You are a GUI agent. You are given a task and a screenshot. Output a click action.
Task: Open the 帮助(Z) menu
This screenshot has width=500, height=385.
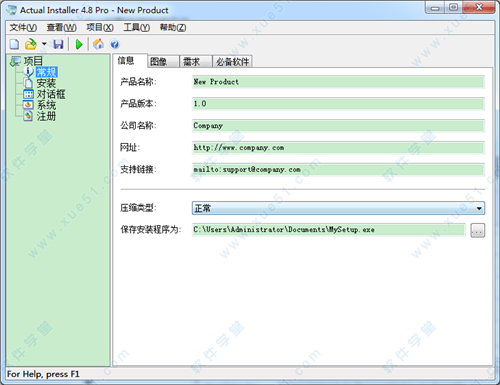coord(173,27)
